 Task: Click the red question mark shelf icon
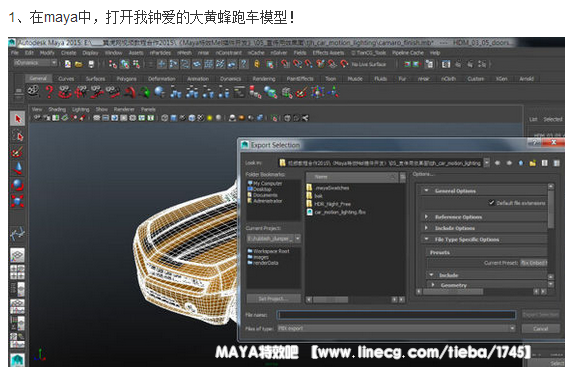pos(49,92)
